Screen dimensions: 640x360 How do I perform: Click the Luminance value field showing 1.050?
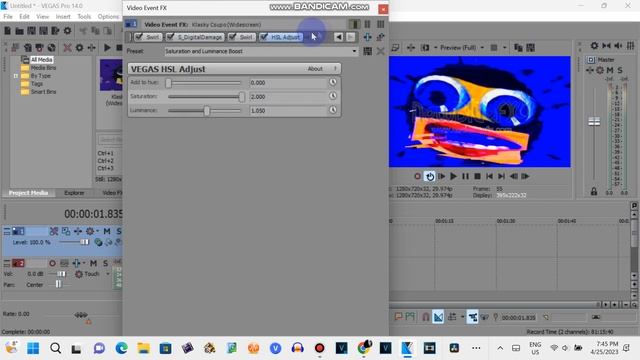288,111
